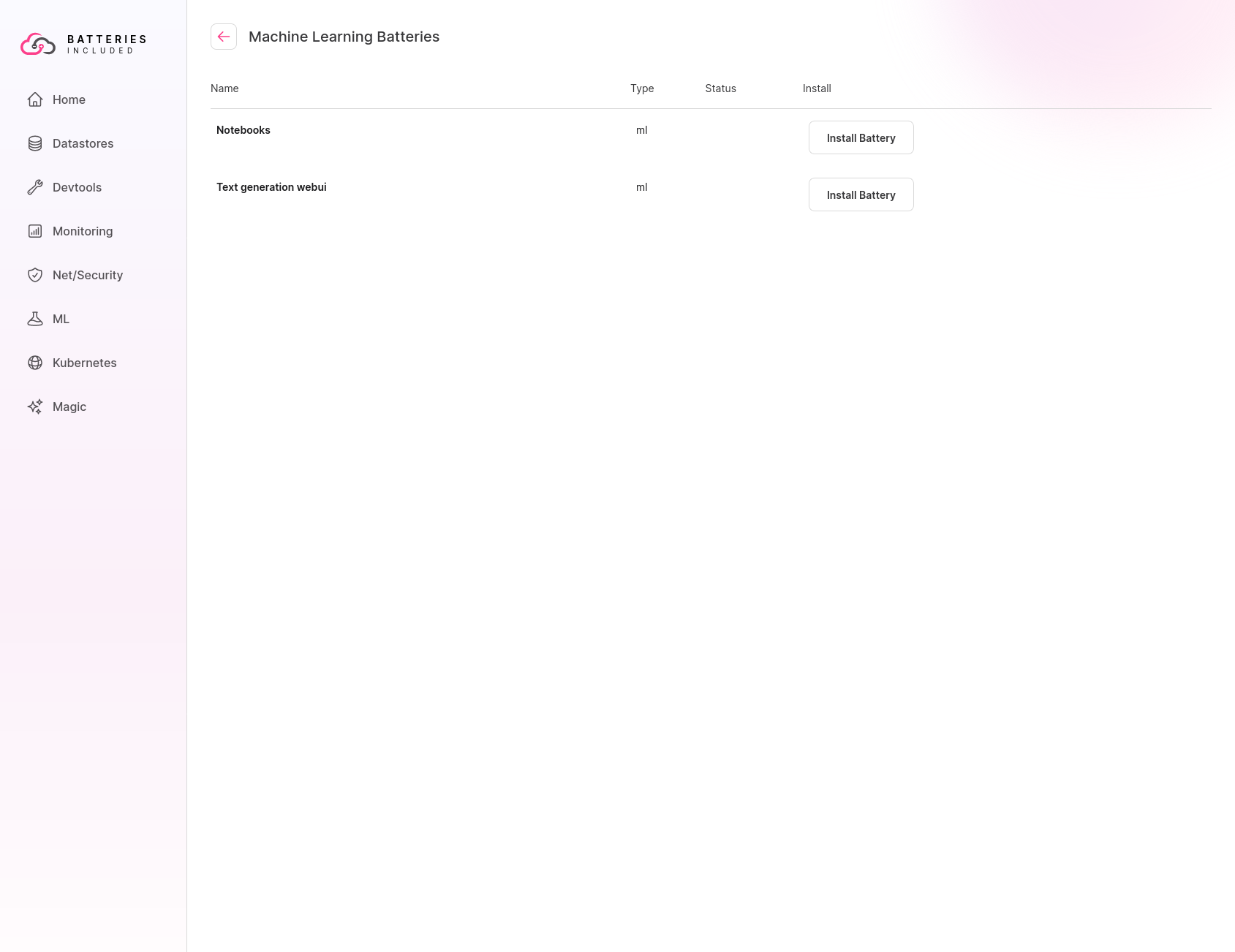The width and height of the screenshot is (1235, 952).
Task: Open Monitoring via the chart icon
Action: [x=35, y=231]
